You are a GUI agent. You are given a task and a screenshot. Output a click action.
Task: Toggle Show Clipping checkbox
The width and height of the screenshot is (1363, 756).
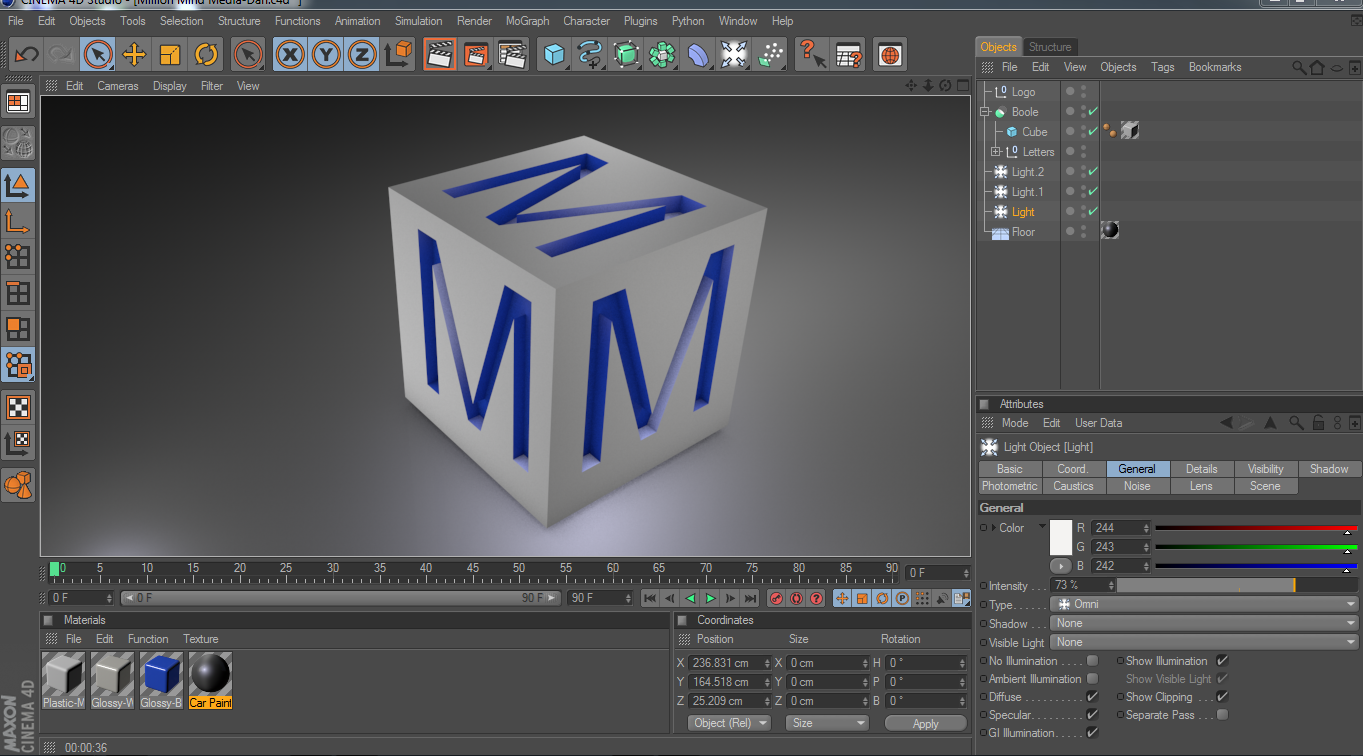1222,697
